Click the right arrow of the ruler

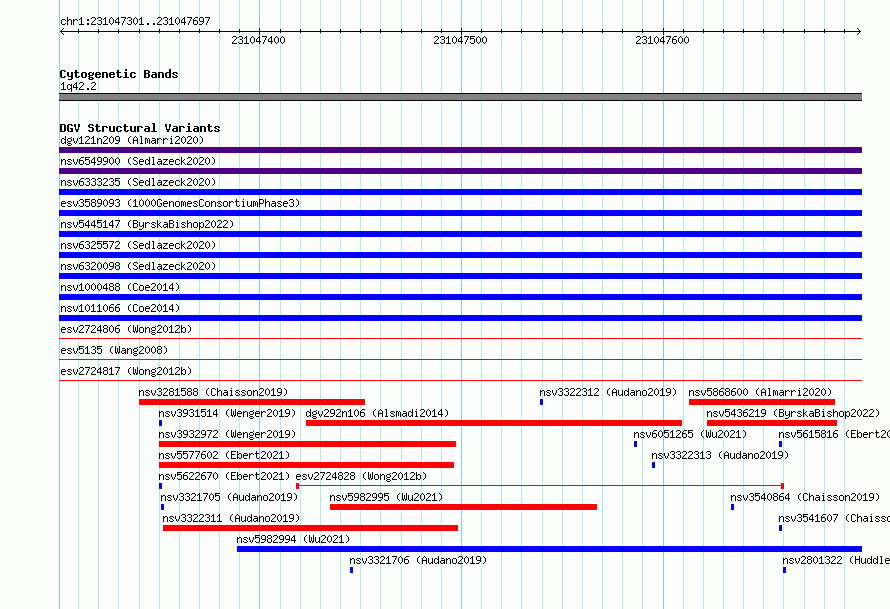(858, 31)
